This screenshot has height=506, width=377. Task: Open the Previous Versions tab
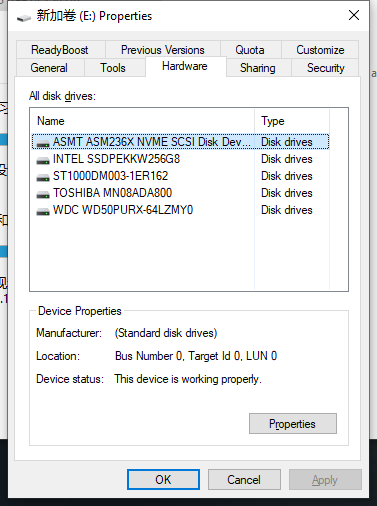pyautogui.click(x=163, y=50)
